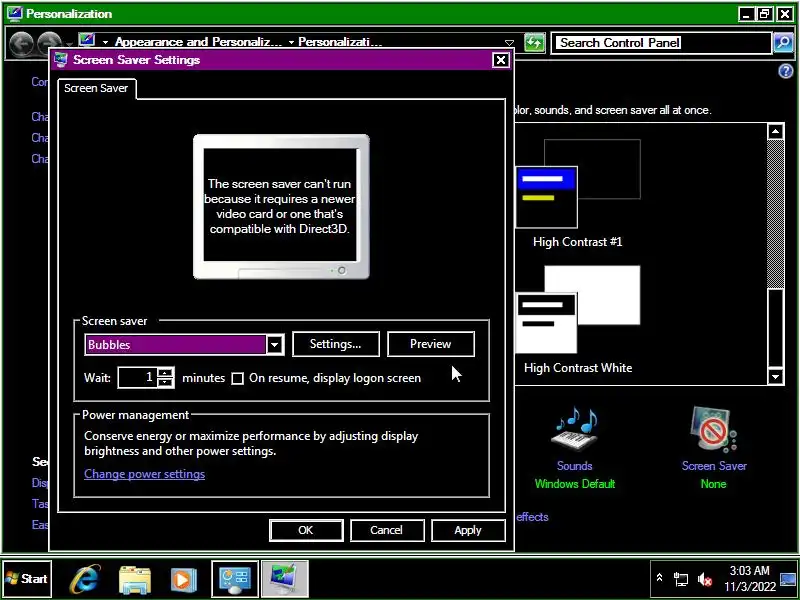Viewport: 800px width, 600px height.
Task: Click Personalization breadcrumb in address bar
Action: [x=340, y=42]
